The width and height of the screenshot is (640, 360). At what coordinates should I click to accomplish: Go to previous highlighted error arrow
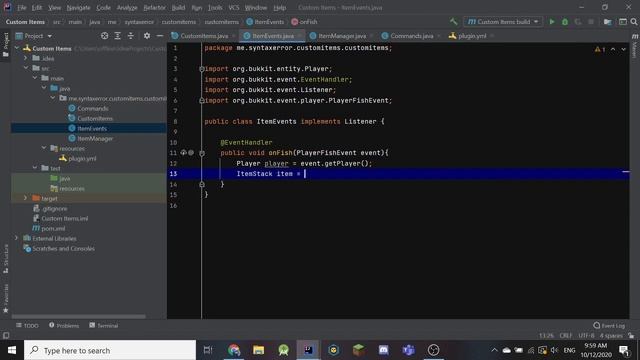click(613, 49)
